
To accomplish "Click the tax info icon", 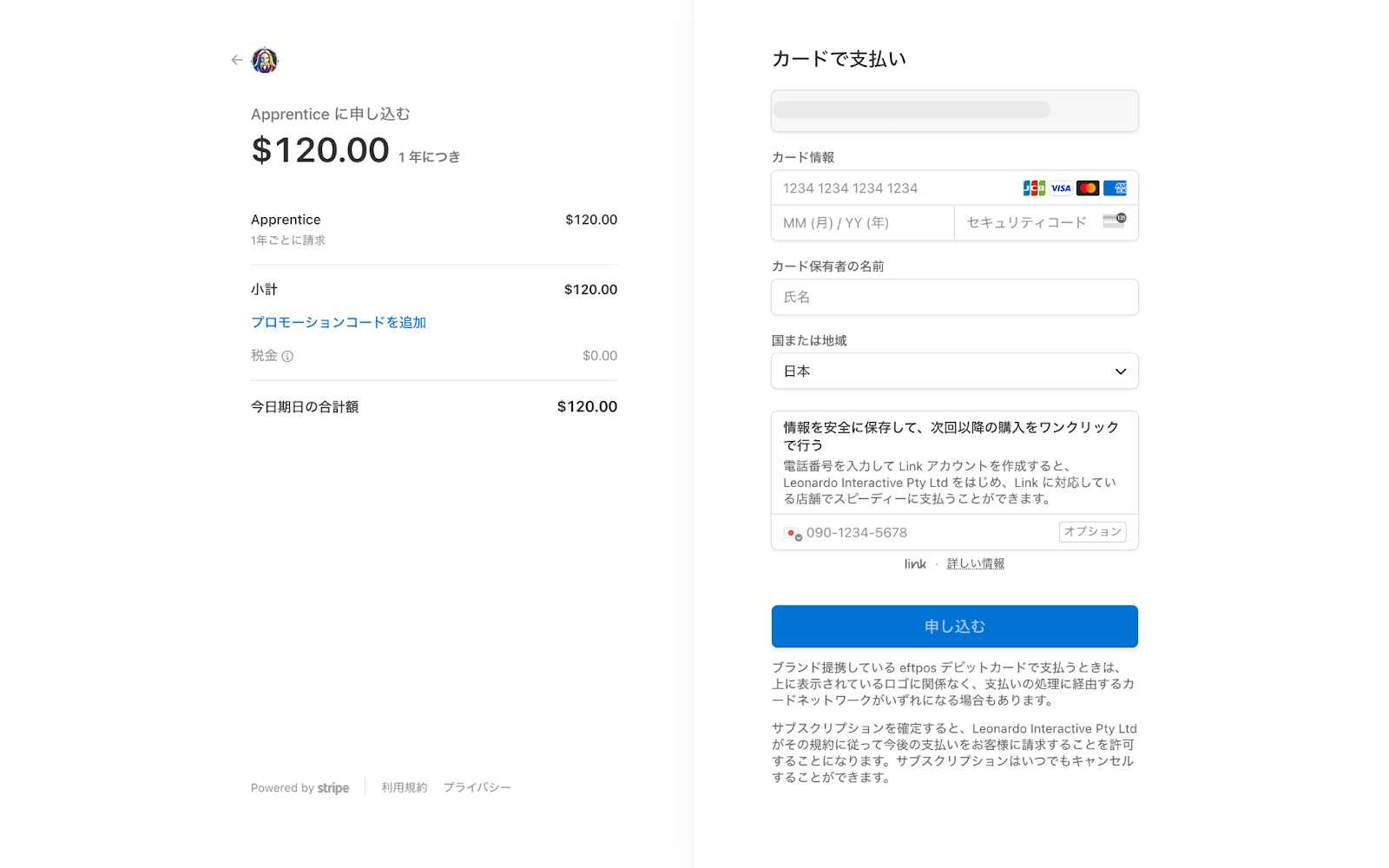I will tap(287, 356).
